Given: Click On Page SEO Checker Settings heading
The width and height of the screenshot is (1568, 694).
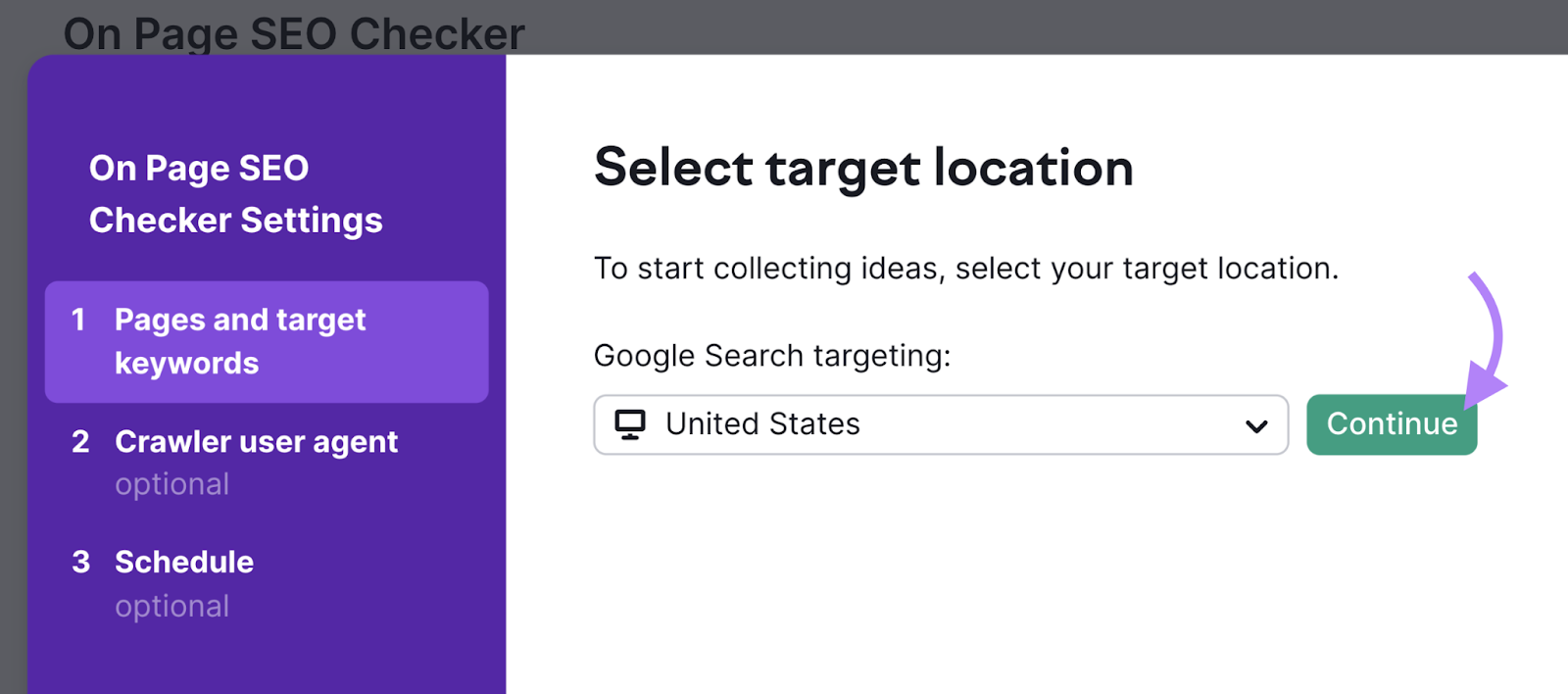Looking at the screenshot, I should point(235,193).
